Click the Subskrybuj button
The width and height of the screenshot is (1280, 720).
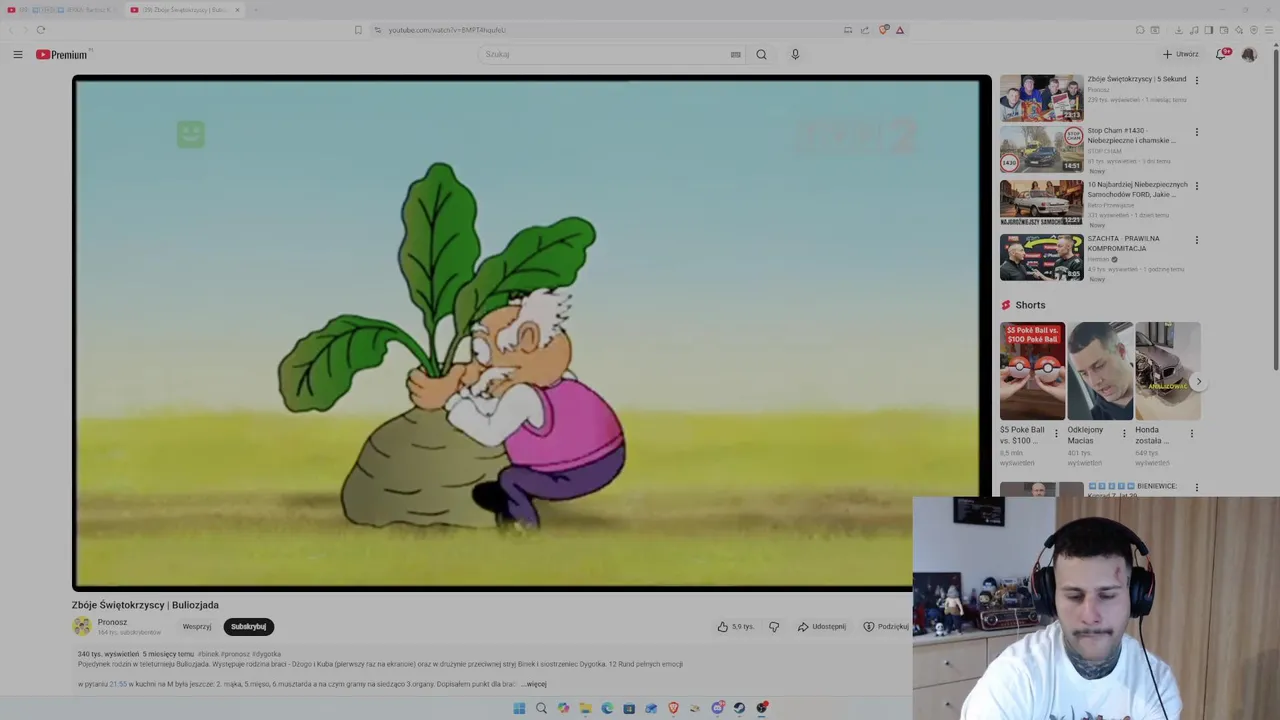click(x=249, y=627)
